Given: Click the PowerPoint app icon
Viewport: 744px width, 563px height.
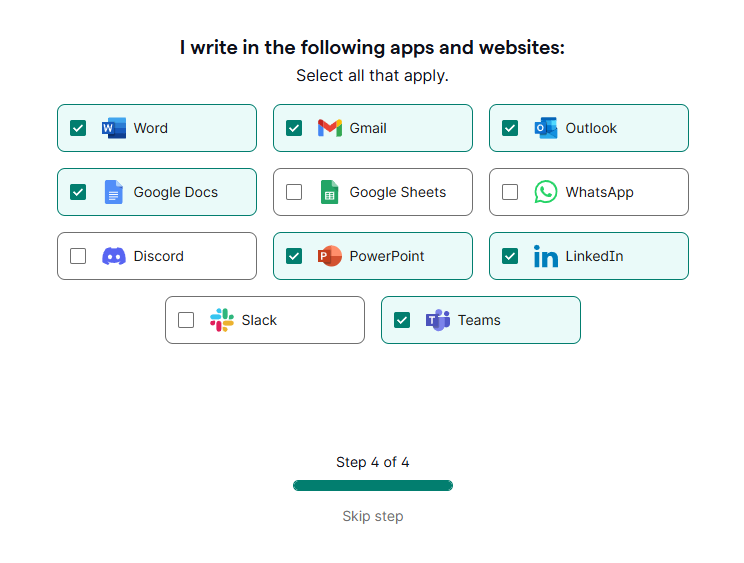Looking at the screenshot, I should [x=330, y=256].
